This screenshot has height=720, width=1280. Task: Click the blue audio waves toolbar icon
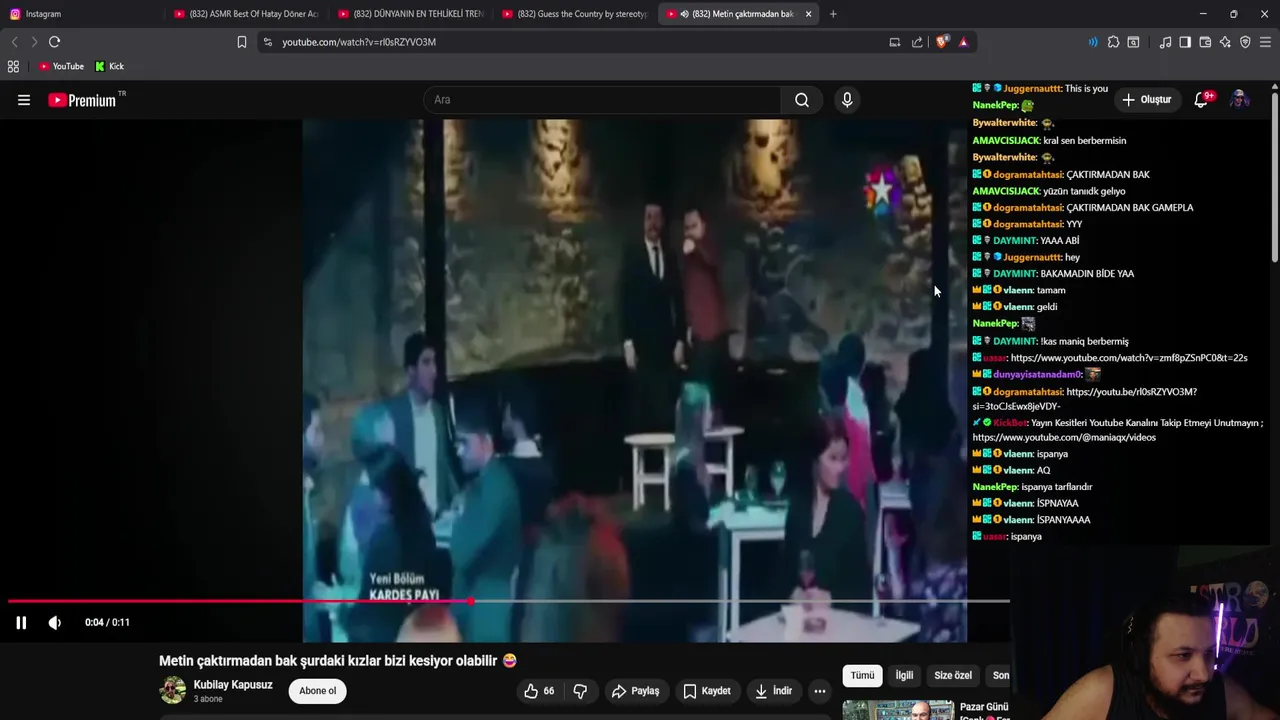(1093, 42)
